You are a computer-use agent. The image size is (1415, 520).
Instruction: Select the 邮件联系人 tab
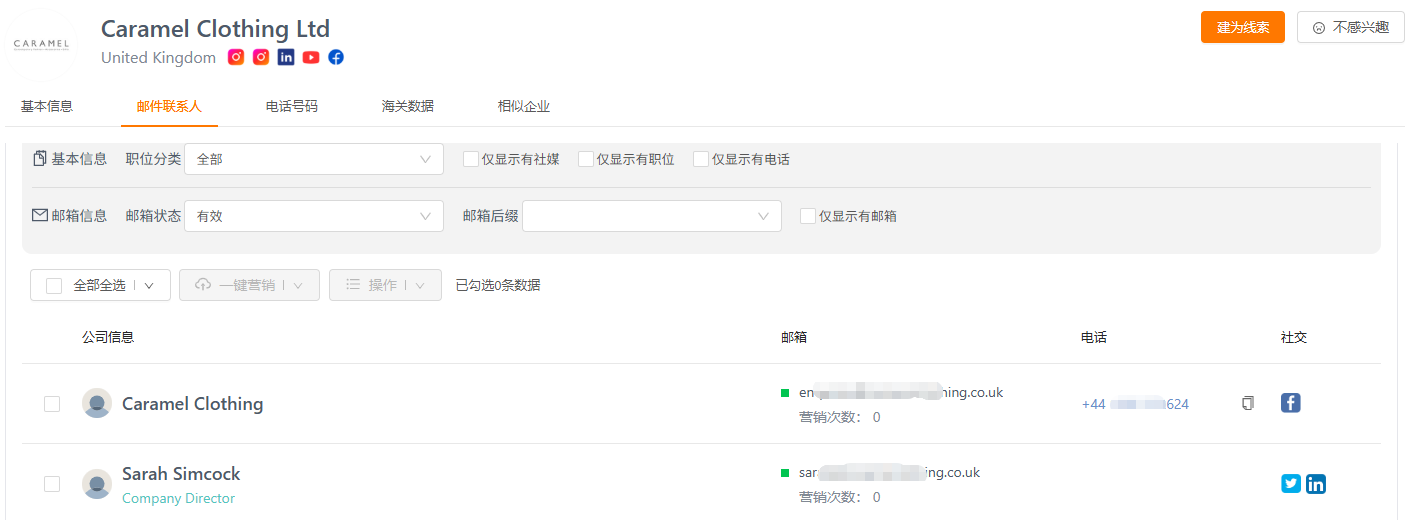169,106
